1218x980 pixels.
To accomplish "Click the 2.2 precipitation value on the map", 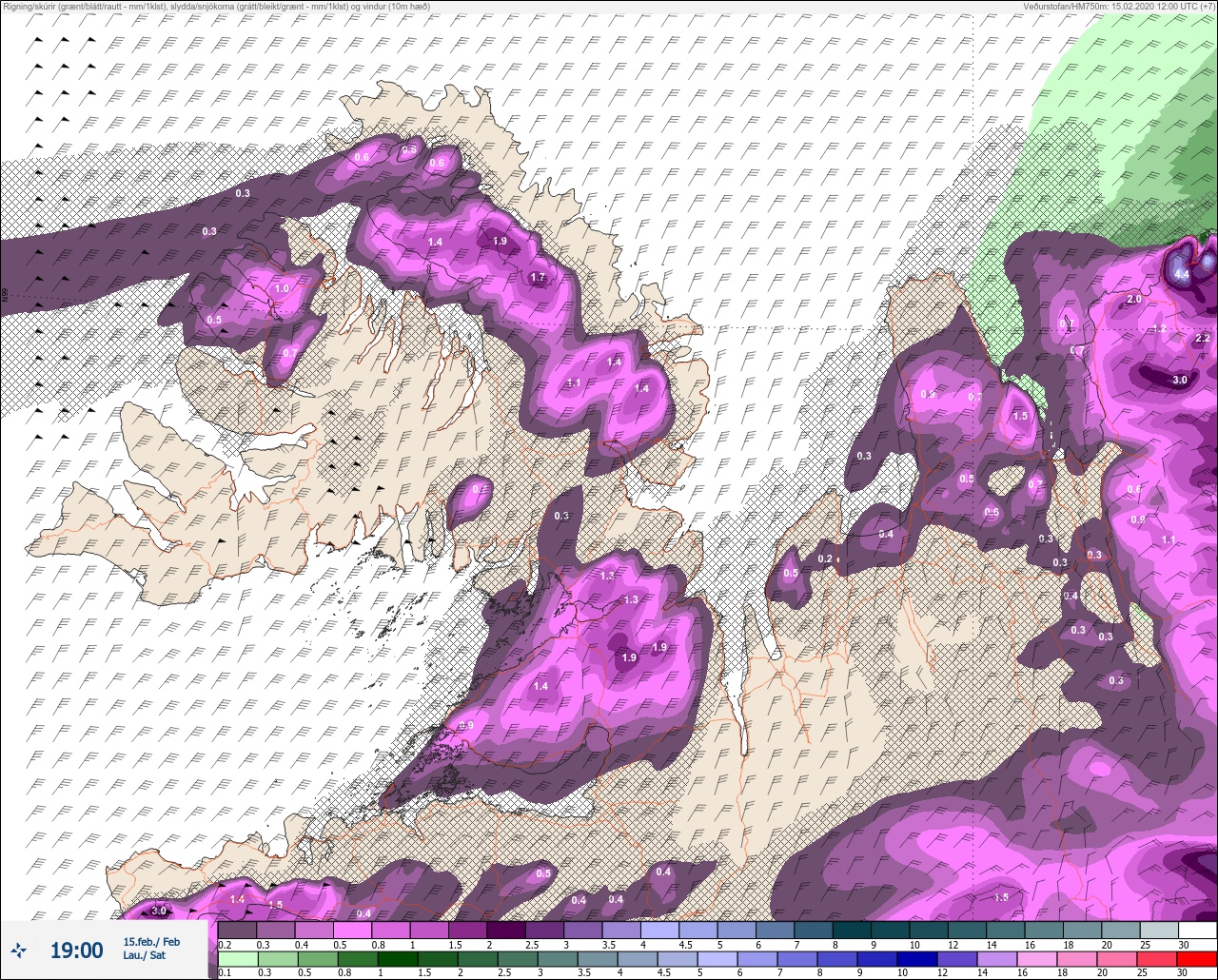I will [x=1202, y=338].
